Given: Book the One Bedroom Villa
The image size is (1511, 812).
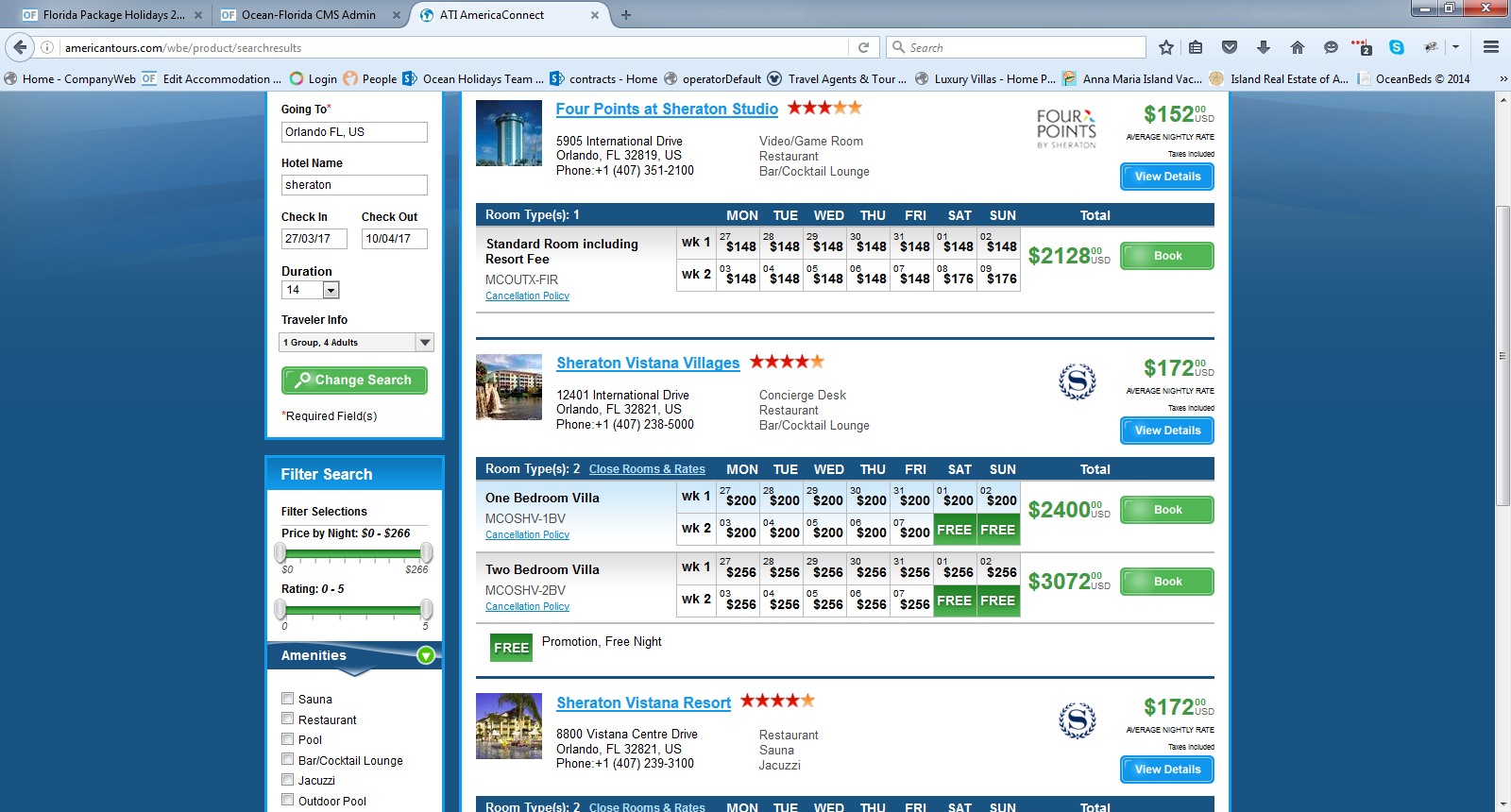Looking at the screenshot, I should point(1167,510).
